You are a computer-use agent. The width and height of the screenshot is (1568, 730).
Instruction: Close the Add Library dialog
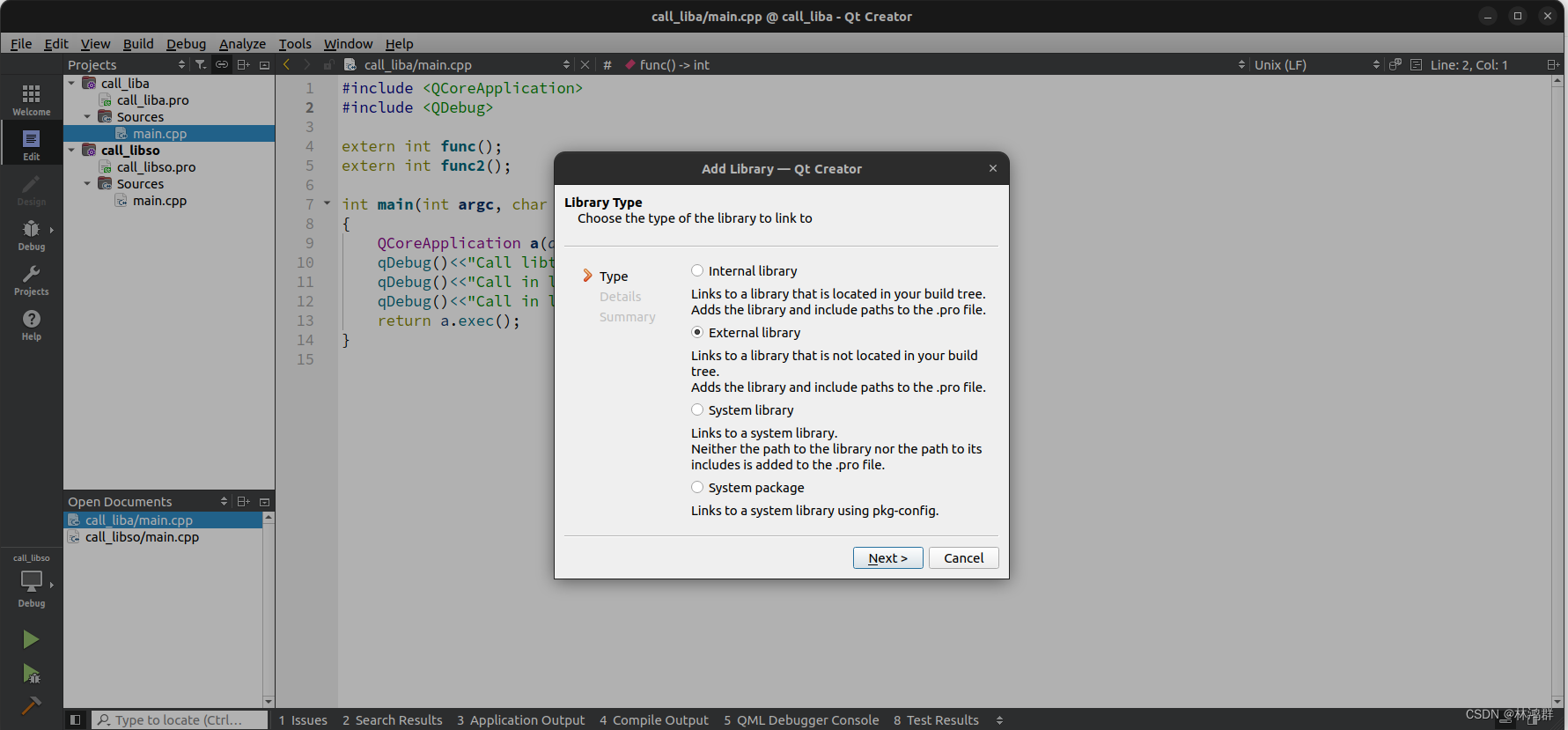[993, 168]
